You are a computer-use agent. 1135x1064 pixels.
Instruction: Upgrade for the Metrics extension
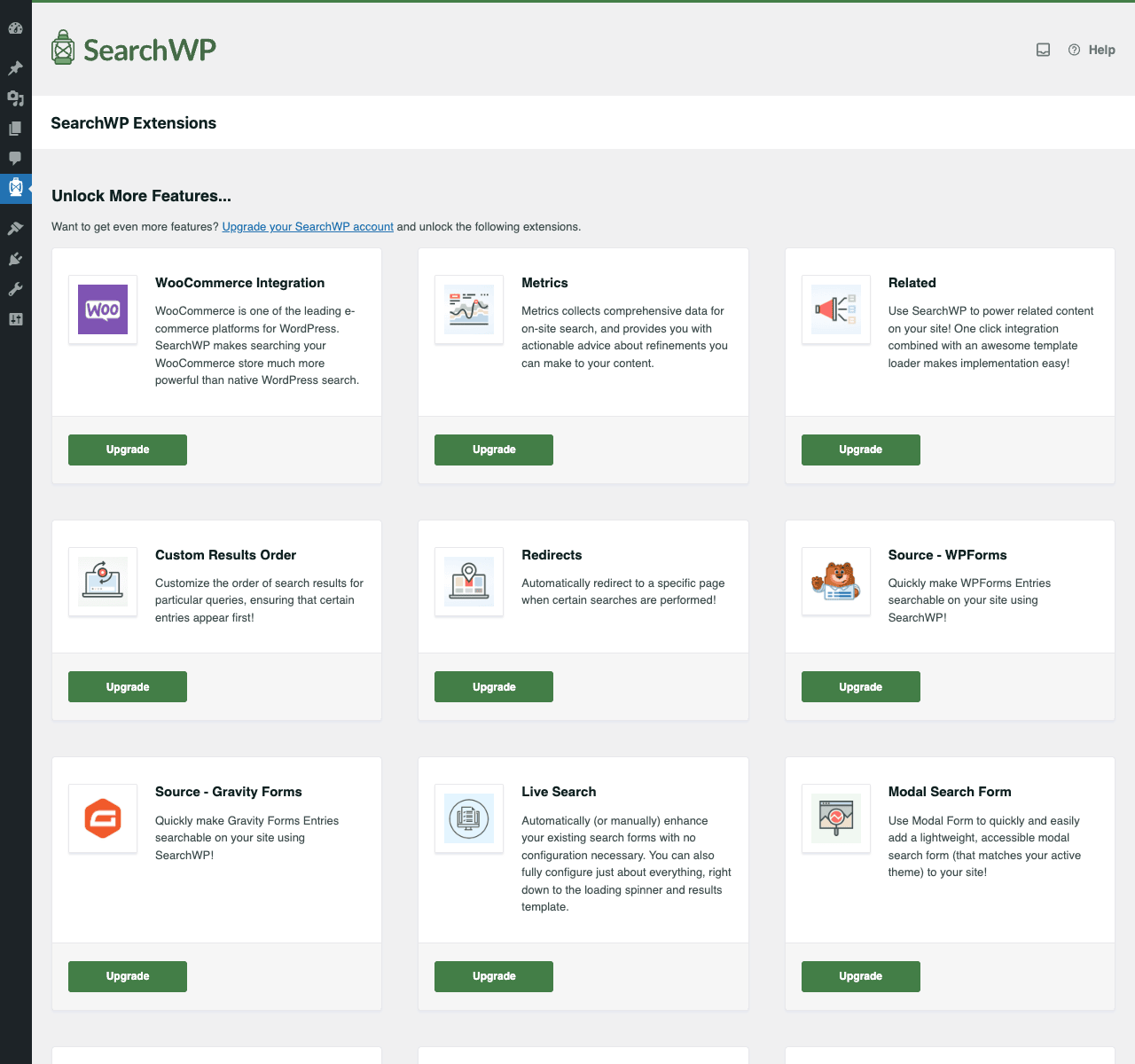click(x=494, y=450)
